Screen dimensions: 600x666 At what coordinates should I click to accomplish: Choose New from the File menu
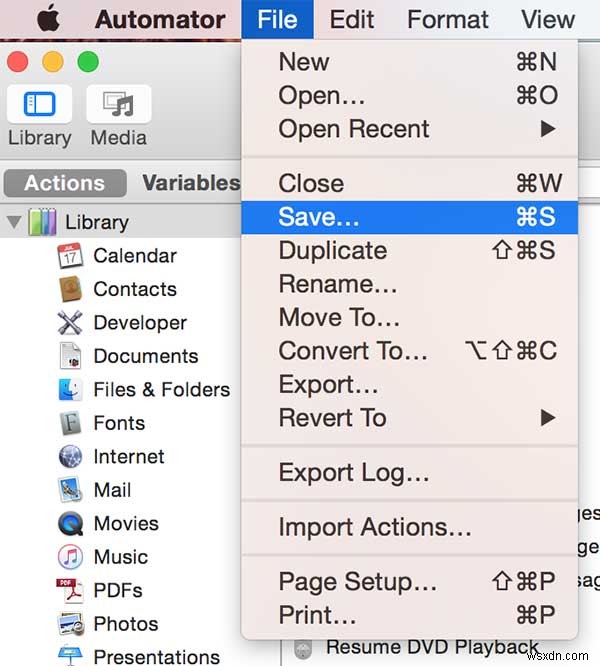point(409,62)
